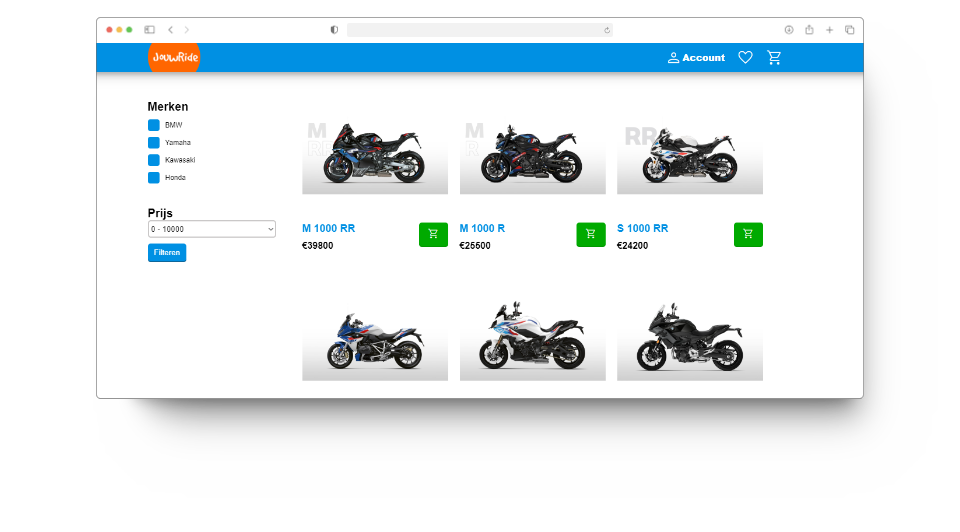Check the Kawasaki brand checkbox
The image size is (960, 532).
(x=154, y=160)
